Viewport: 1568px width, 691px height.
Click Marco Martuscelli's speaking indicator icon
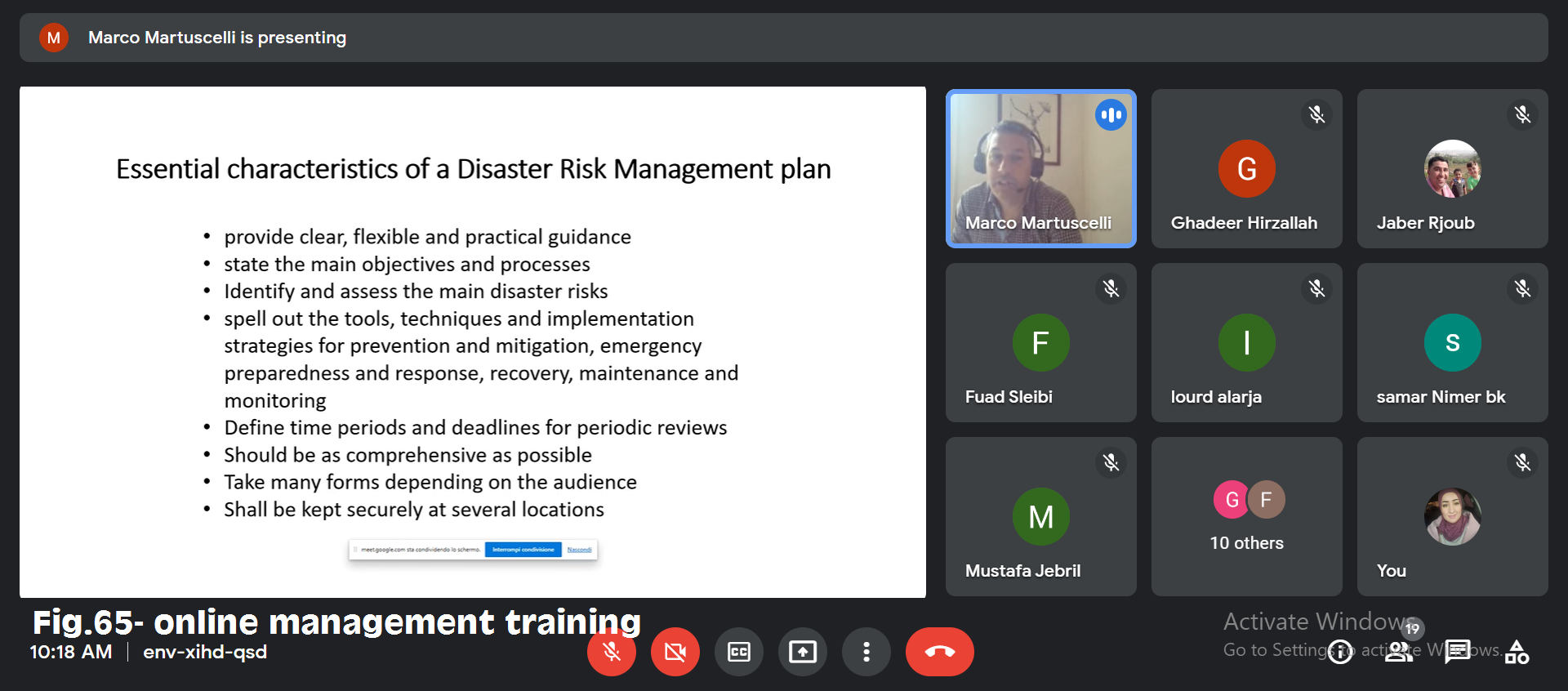coord(1111,115)
